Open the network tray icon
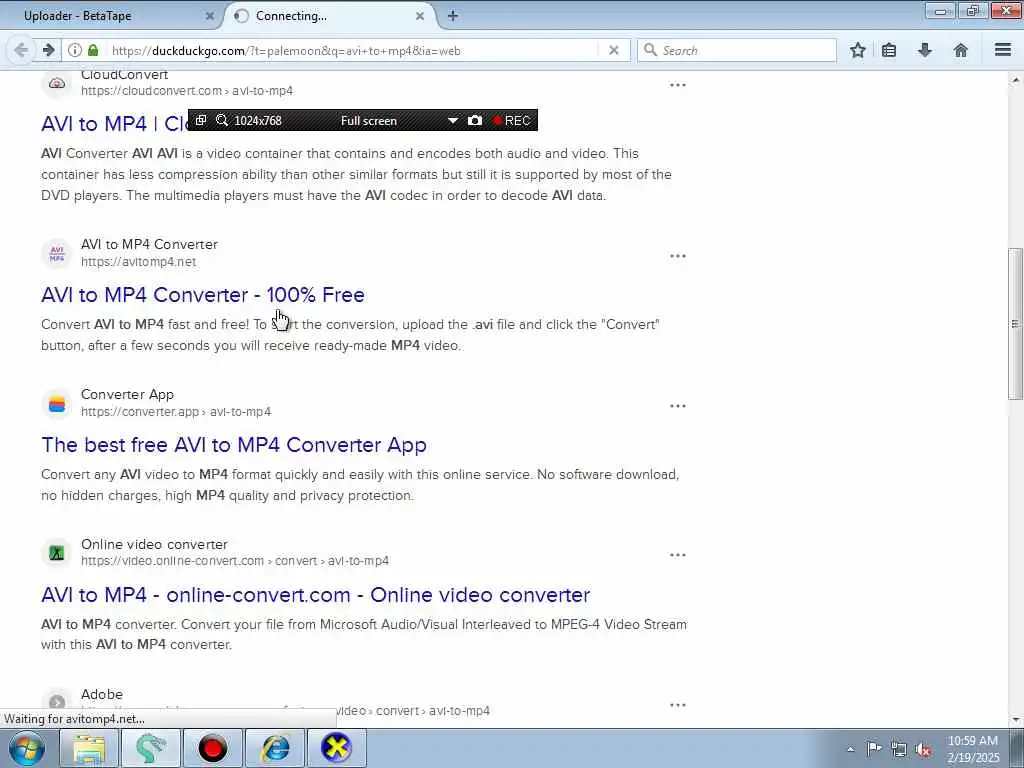Screen dimensions: 1024x768 click(899, 749)
